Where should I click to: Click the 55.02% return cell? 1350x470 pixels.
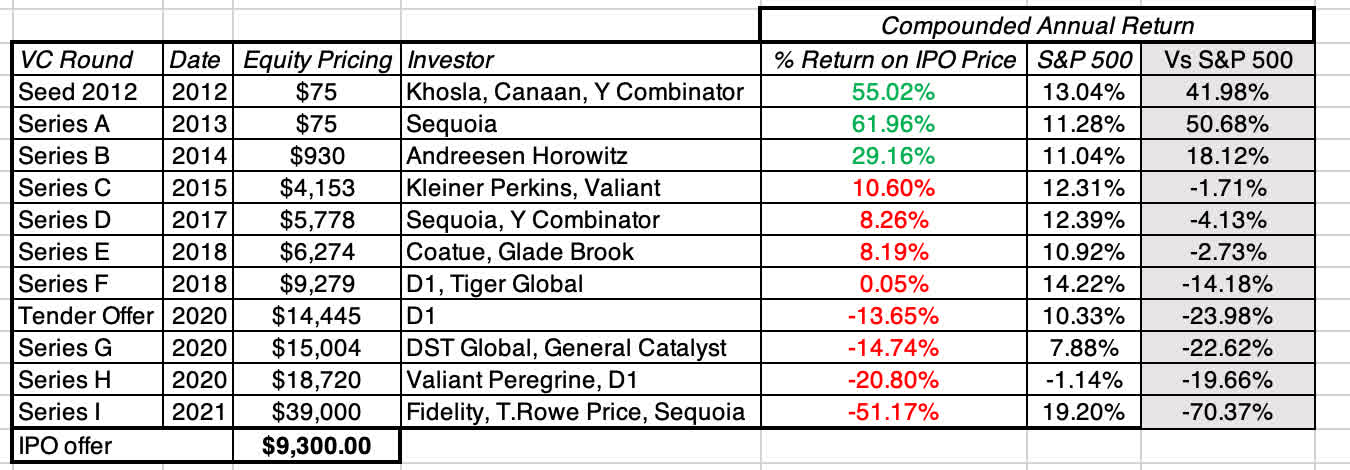coord(896,93)
